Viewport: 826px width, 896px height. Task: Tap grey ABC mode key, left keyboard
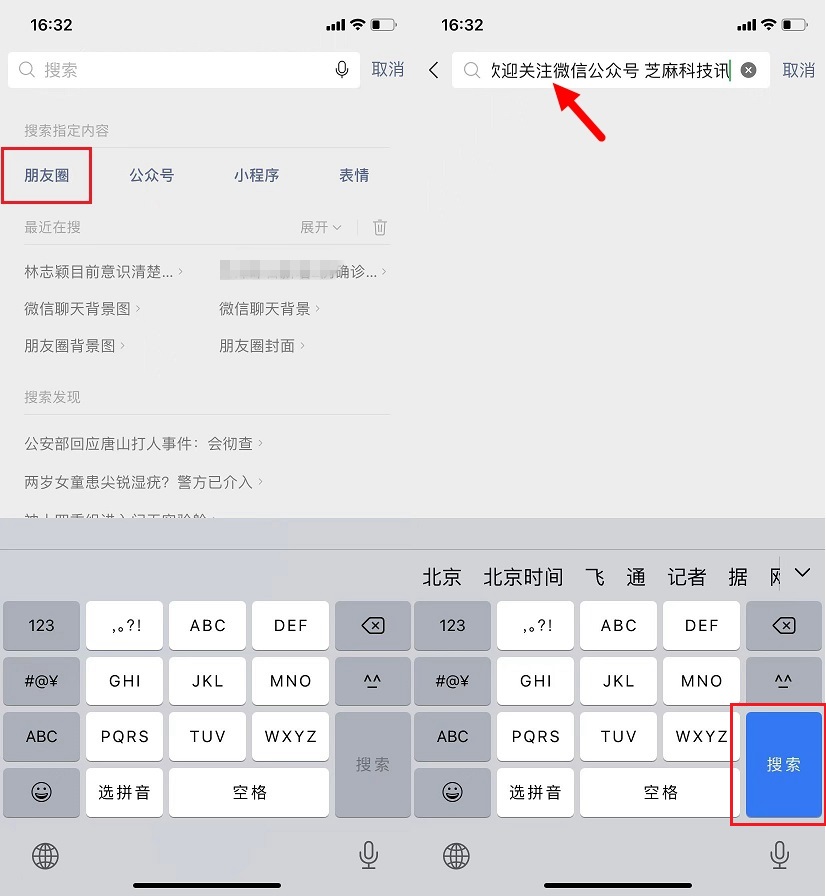[x=41, y=736]
